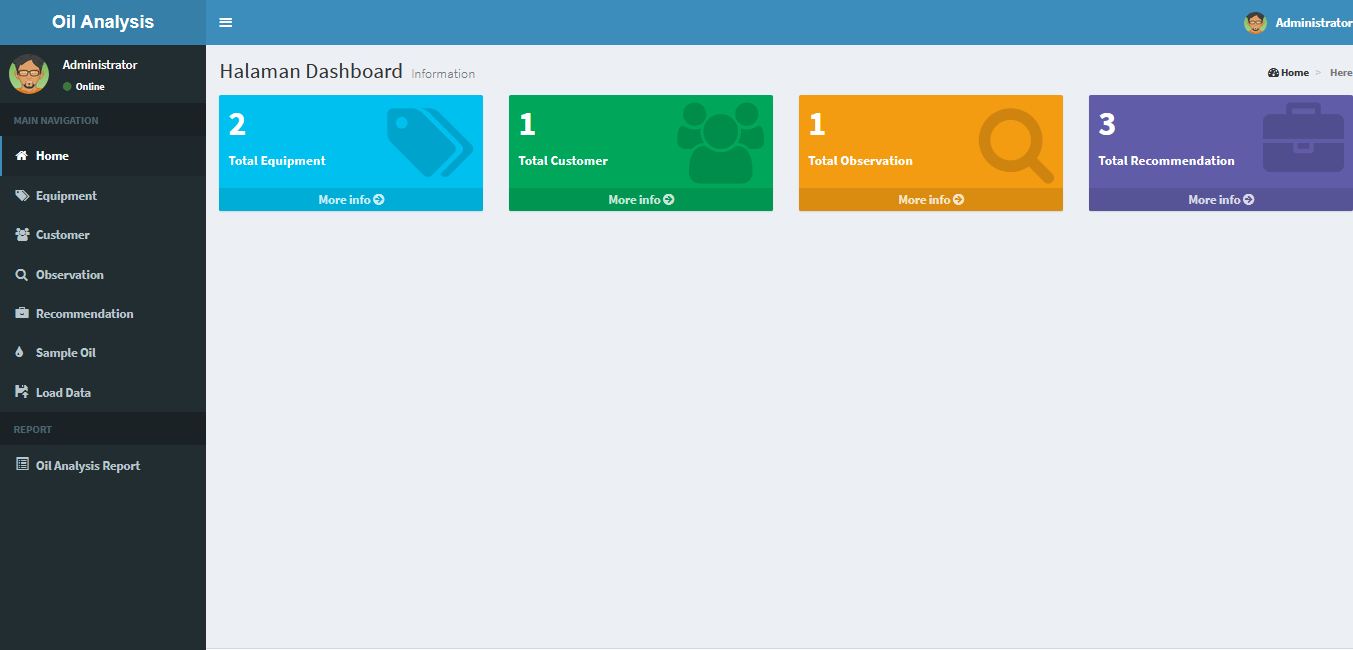Click More info on Total Equipment card

351,200
